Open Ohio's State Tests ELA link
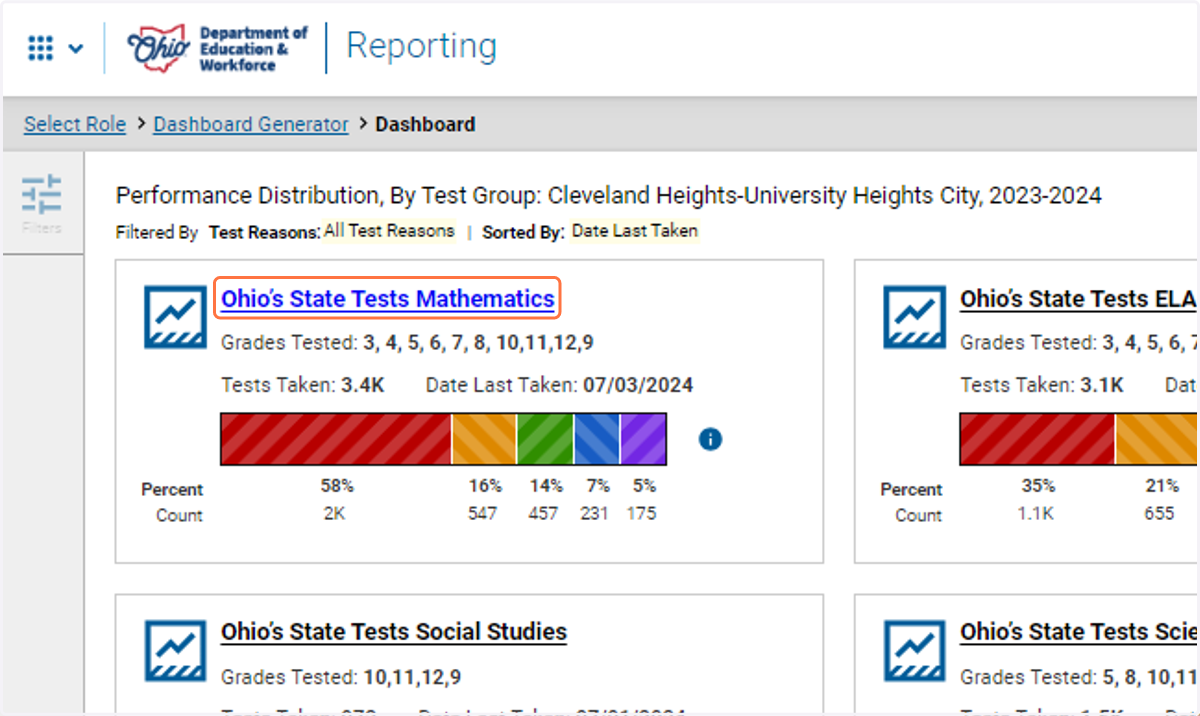1200x716 pixels. (x=1078, y=298)
